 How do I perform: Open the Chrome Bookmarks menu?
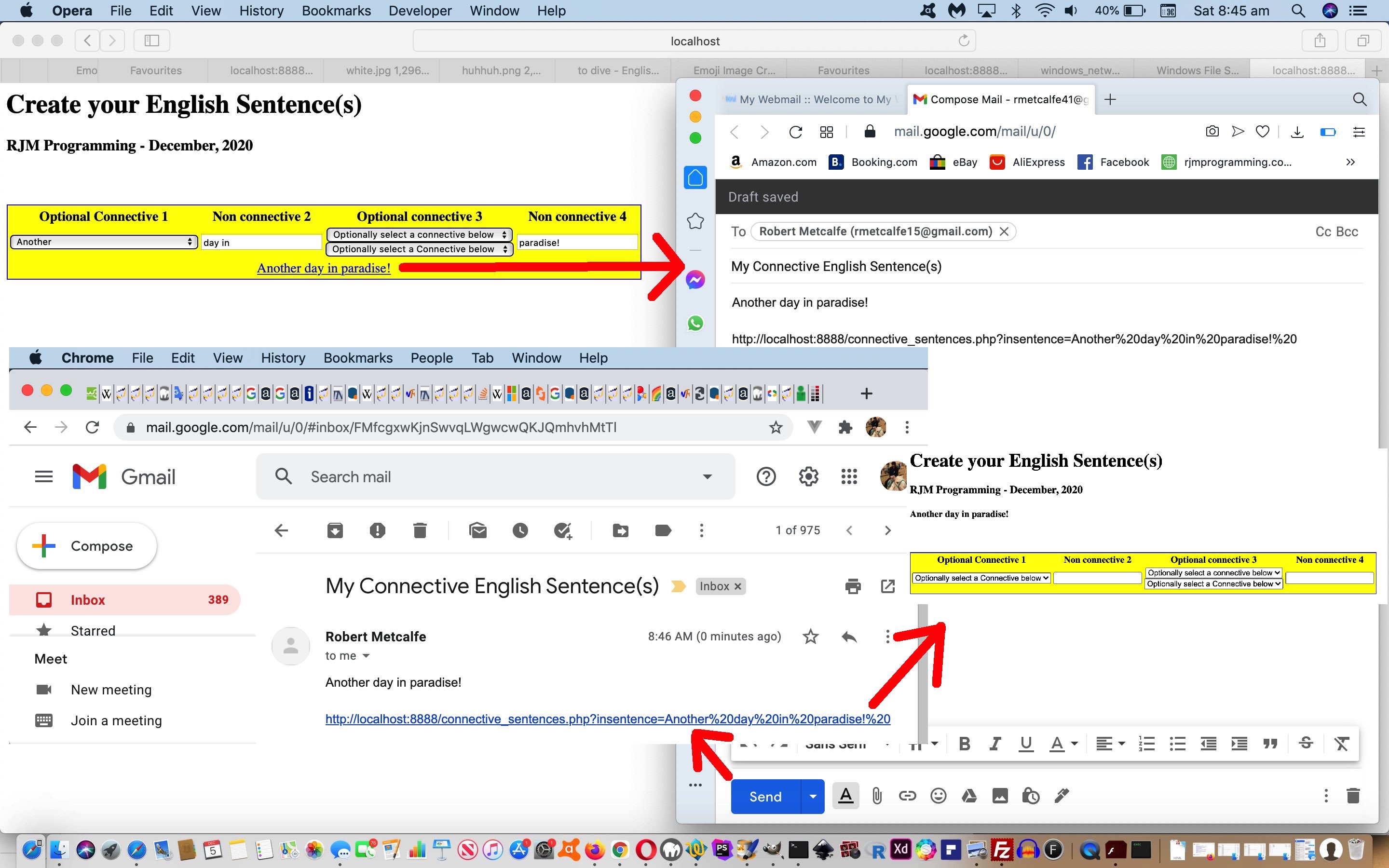click(x=357, y=358)
